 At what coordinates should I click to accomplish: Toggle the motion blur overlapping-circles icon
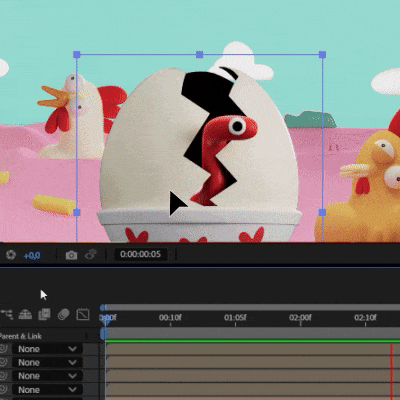(63, 314)
